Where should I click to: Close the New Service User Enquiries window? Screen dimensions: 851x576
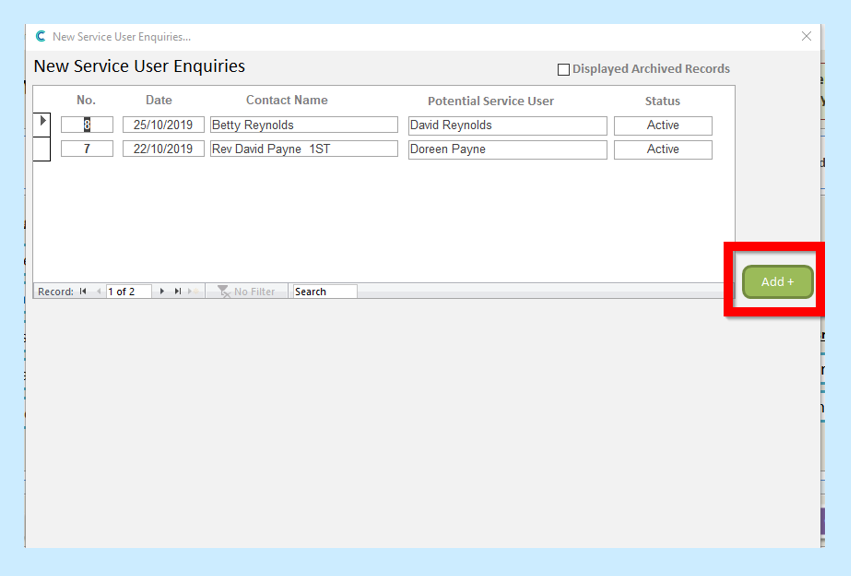click(x=806, y=37)
